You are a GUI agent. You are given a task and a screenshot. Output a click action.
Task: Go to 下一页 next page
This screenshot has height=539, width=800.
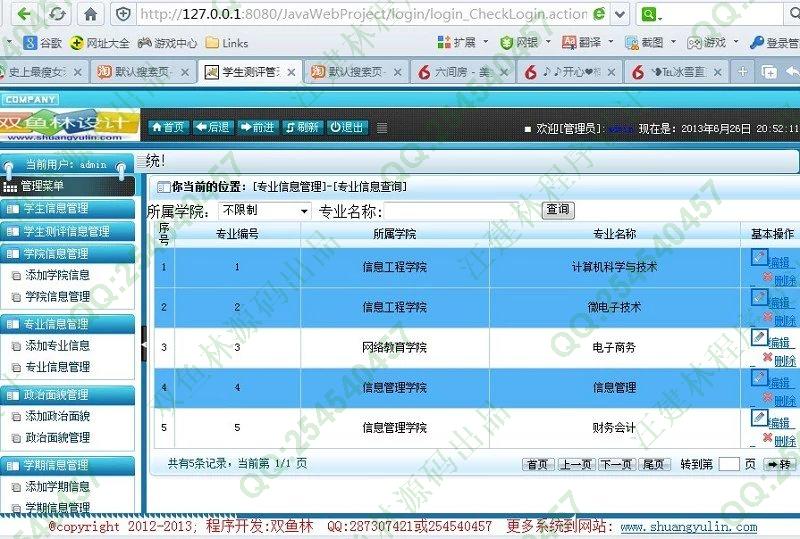[615, 464]
